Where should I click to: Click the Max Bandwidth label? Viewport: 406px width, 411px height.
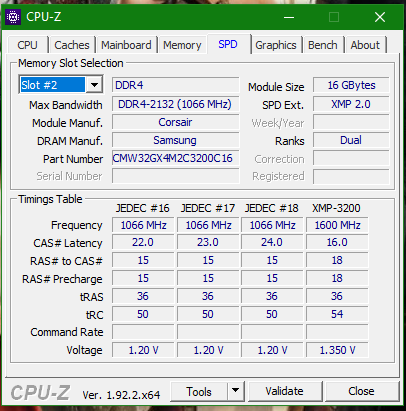tap(66, 105)
